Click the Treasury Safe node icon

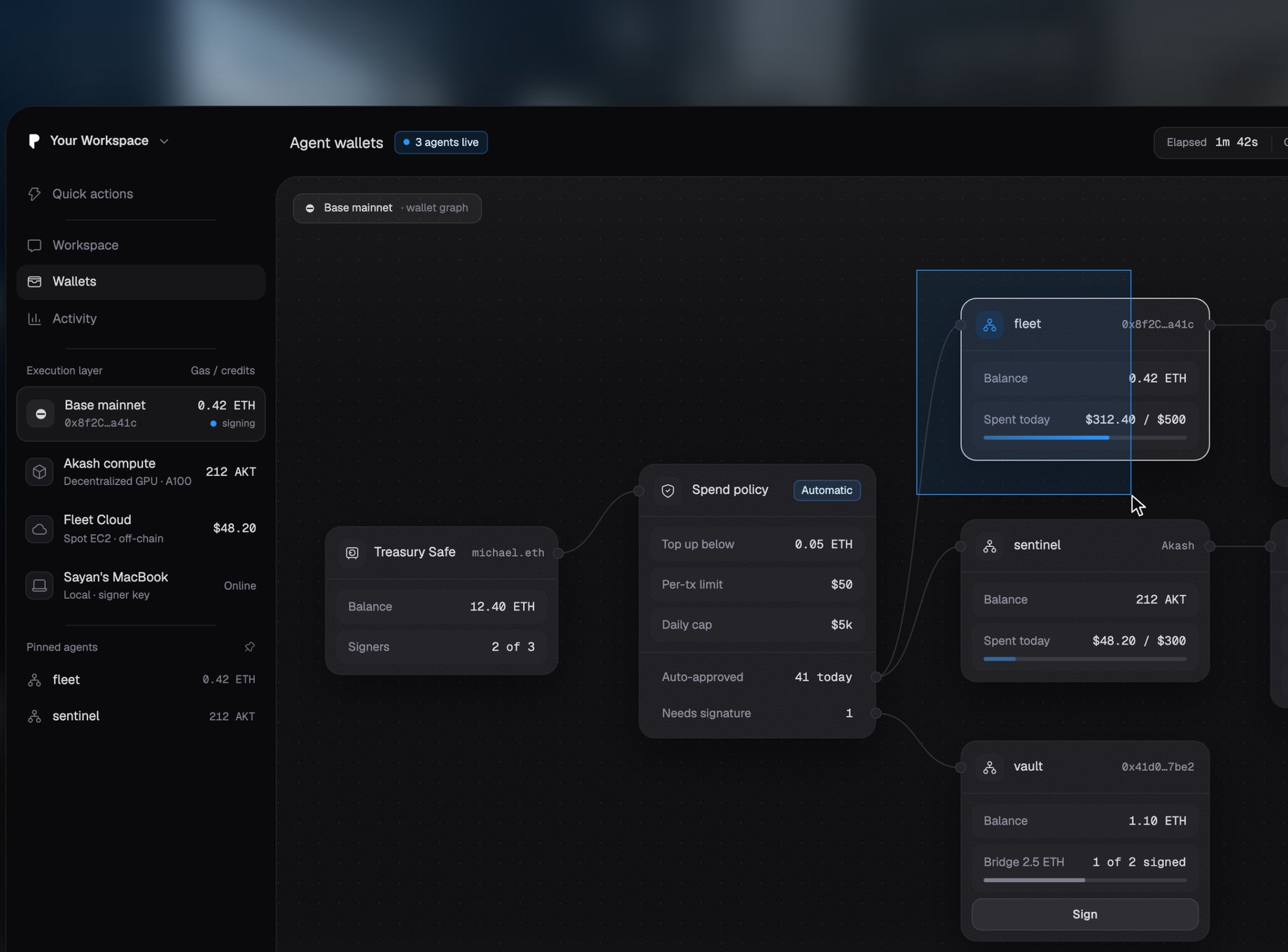352,553
